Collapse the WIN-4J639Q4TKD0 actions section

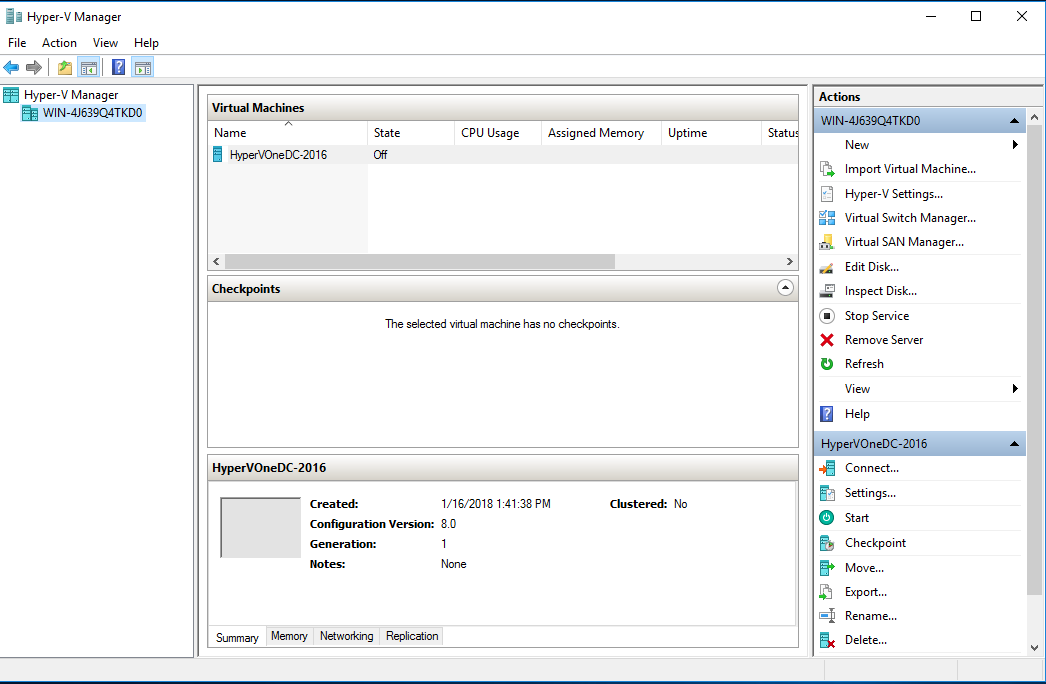[1014, 119]
